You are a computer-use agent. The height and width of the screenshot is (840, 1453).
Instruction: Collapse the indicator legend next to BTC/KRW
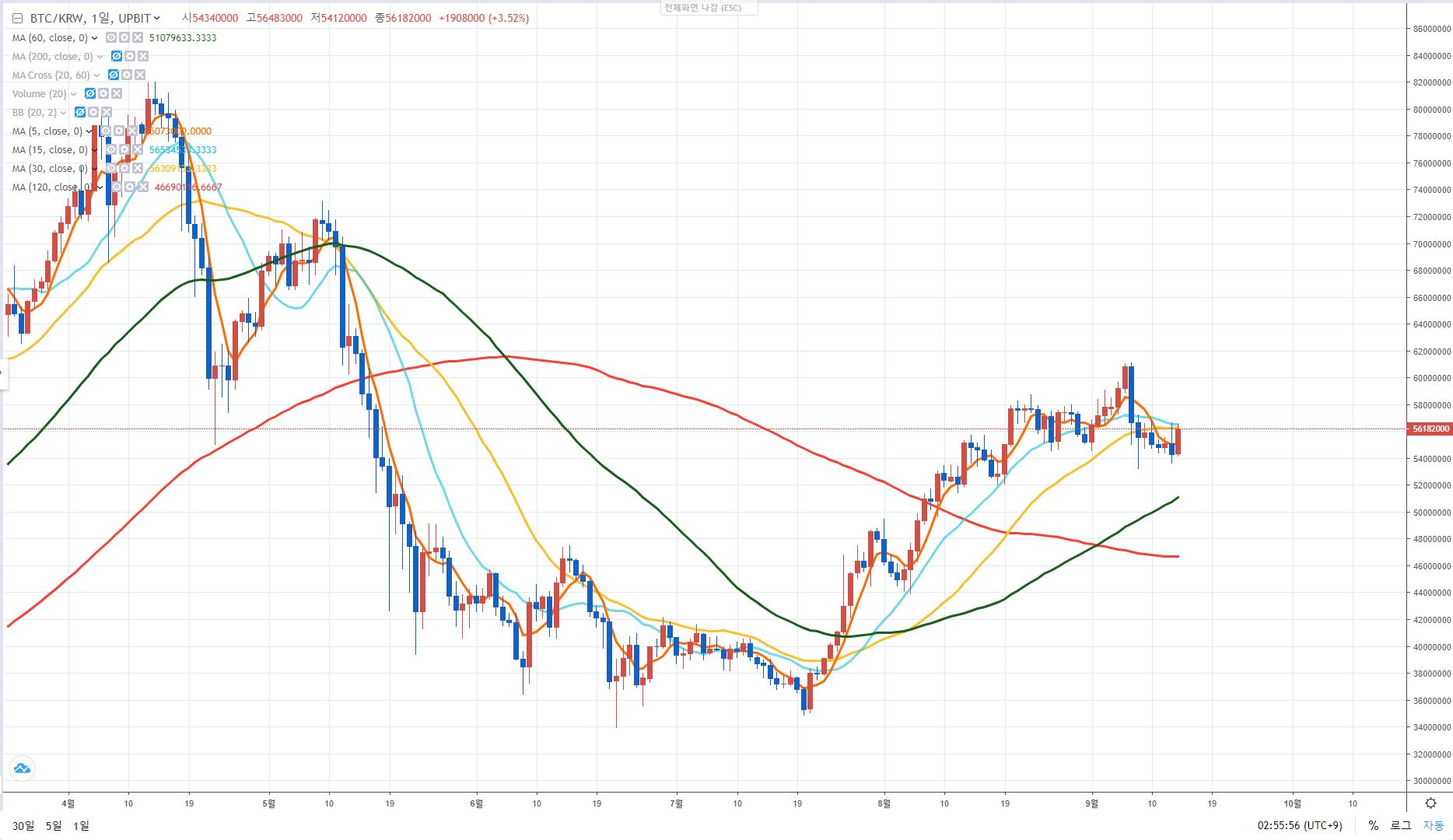[18, 18]
